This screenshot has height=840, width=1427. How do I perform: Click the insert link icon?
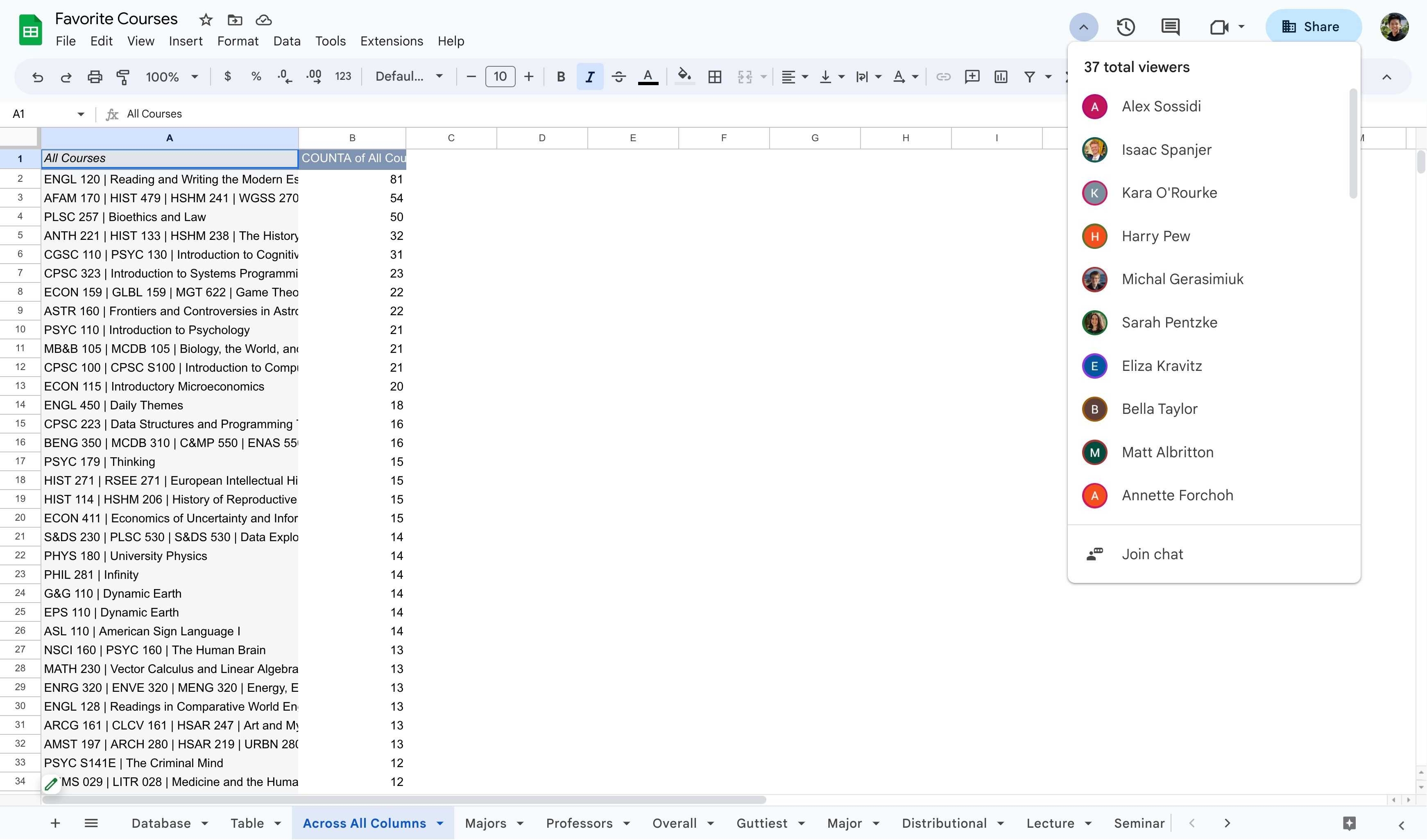(943, 77)
